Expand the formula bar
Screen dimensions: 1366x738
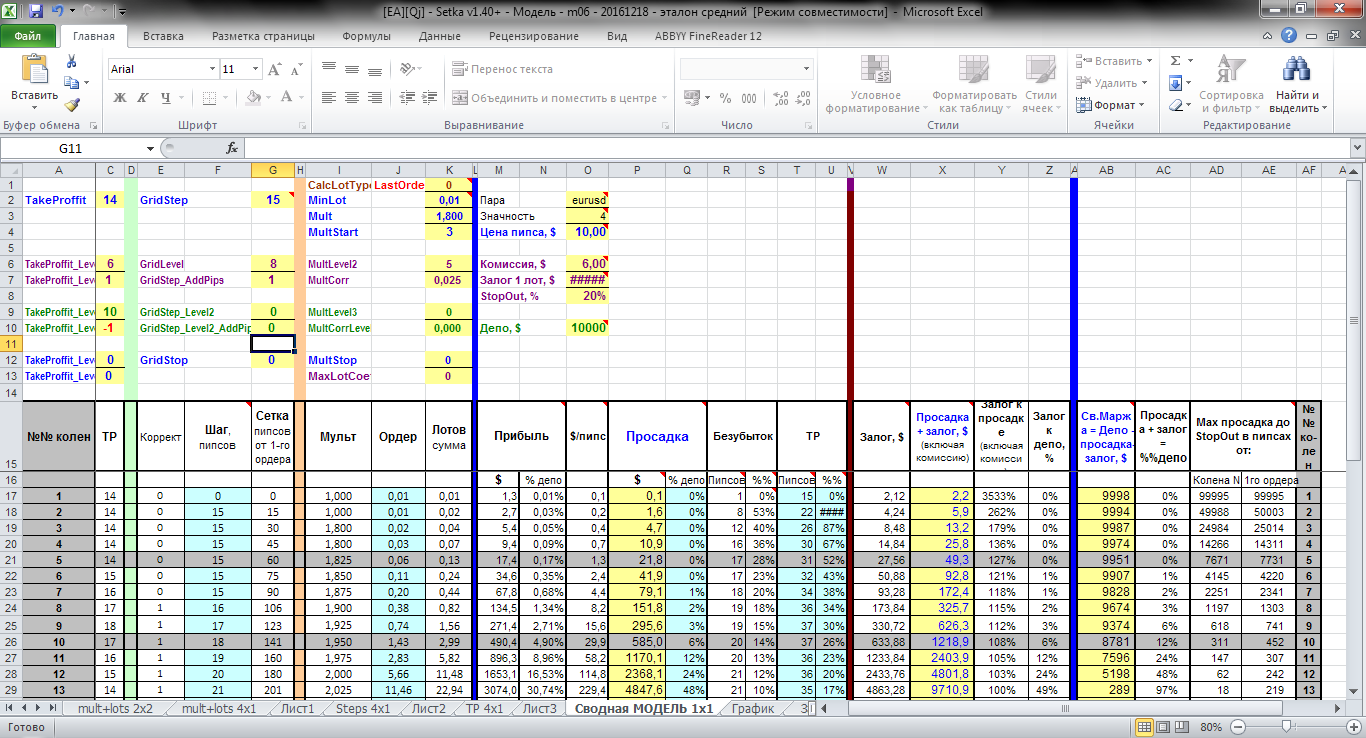[x=1355, y=148]
